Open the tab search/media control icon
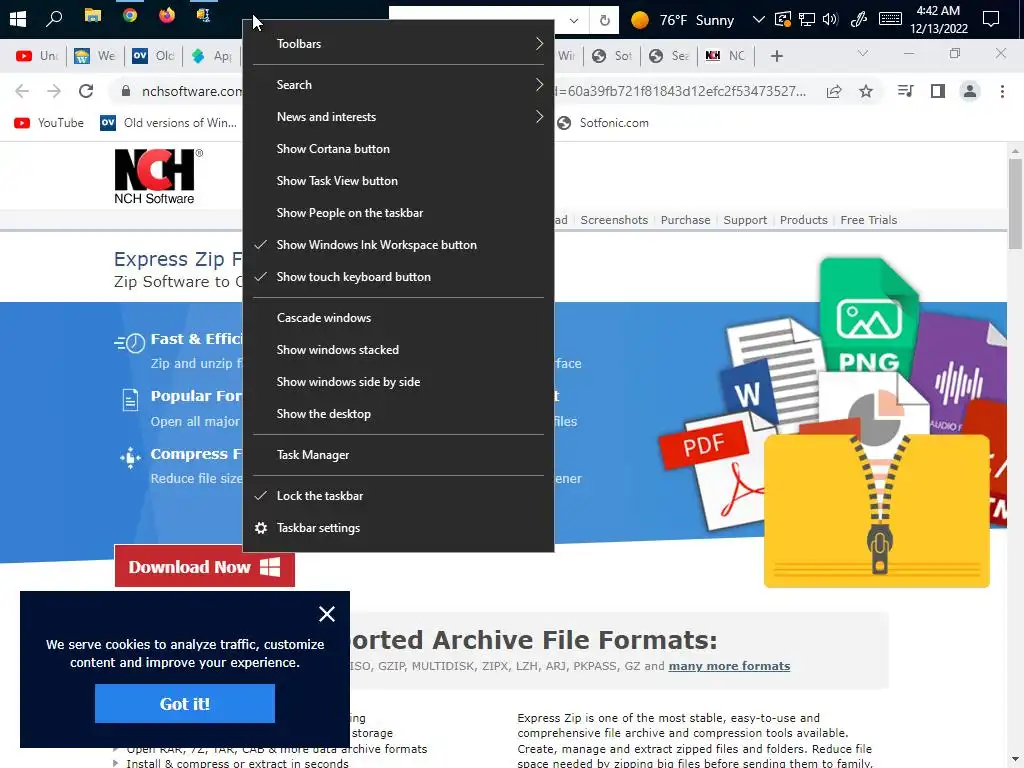 click(905, 91)
